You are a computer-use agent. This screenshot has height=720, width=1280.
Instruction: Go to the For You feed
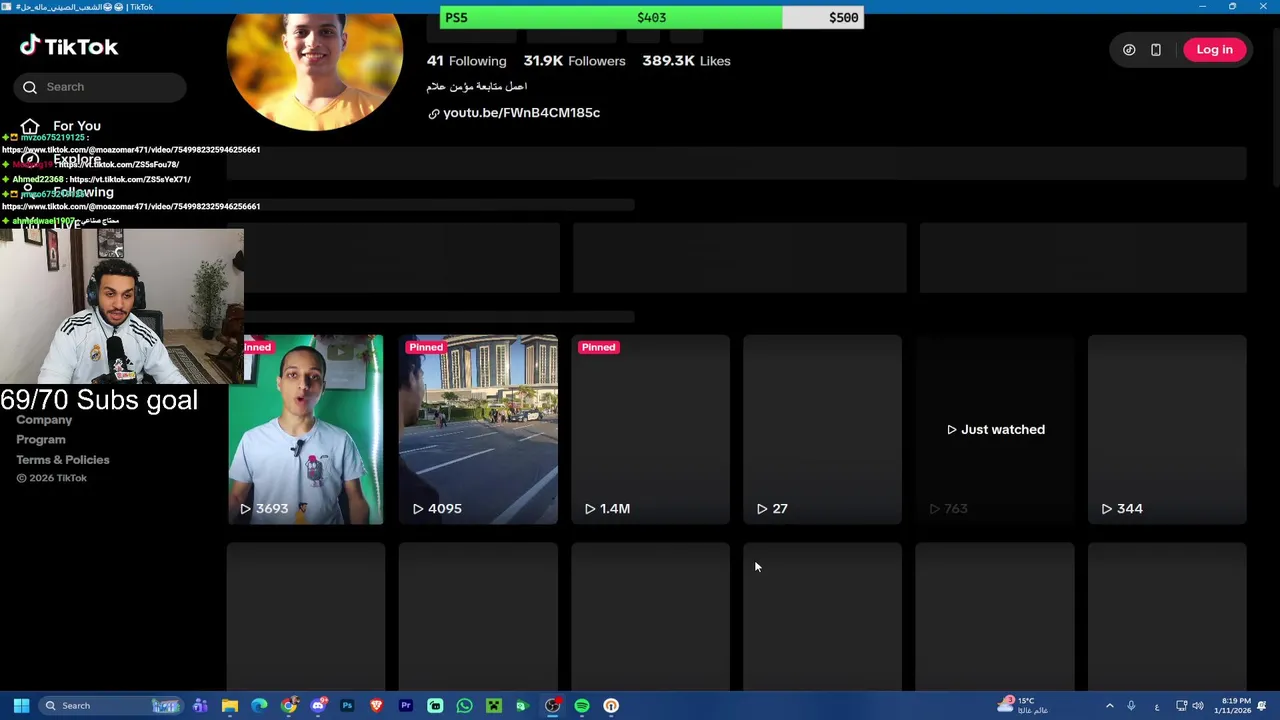click(x=77, y=126)
